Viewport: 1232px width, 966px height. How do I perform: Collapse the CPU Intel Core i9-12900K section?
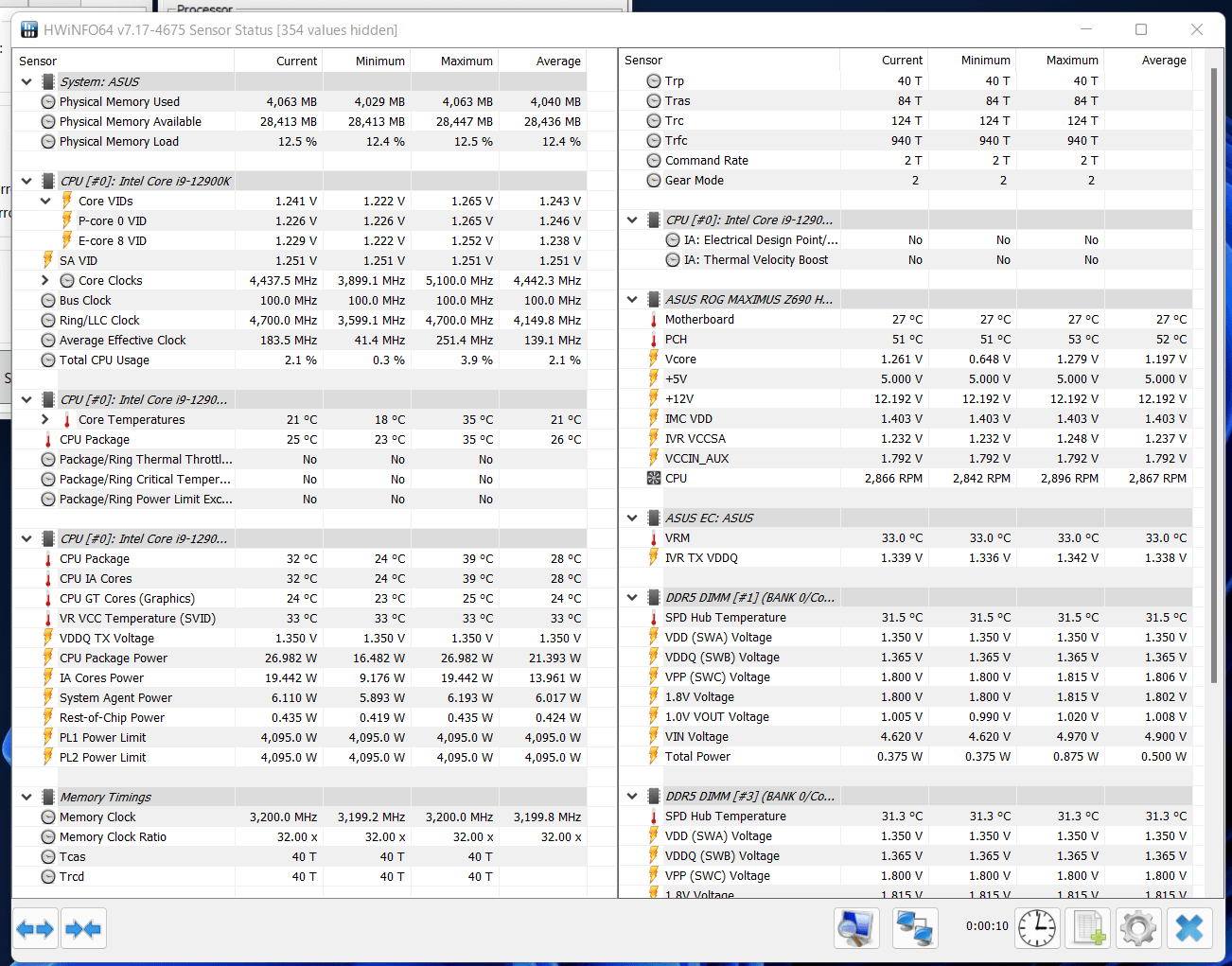pyautogui.click(x=26, y=181)
